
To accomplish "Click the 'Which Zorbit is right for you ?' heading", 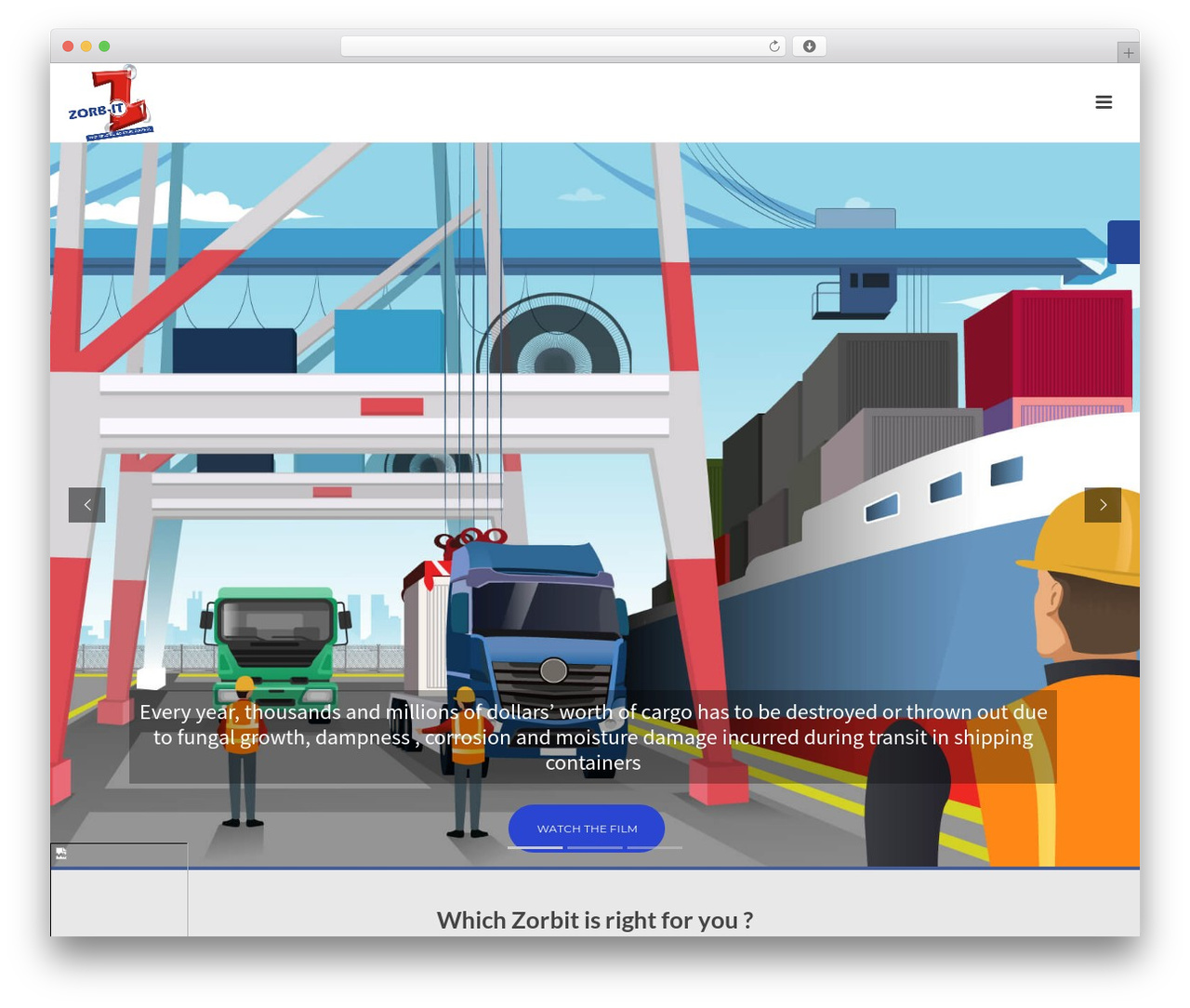I will [595, 920].
